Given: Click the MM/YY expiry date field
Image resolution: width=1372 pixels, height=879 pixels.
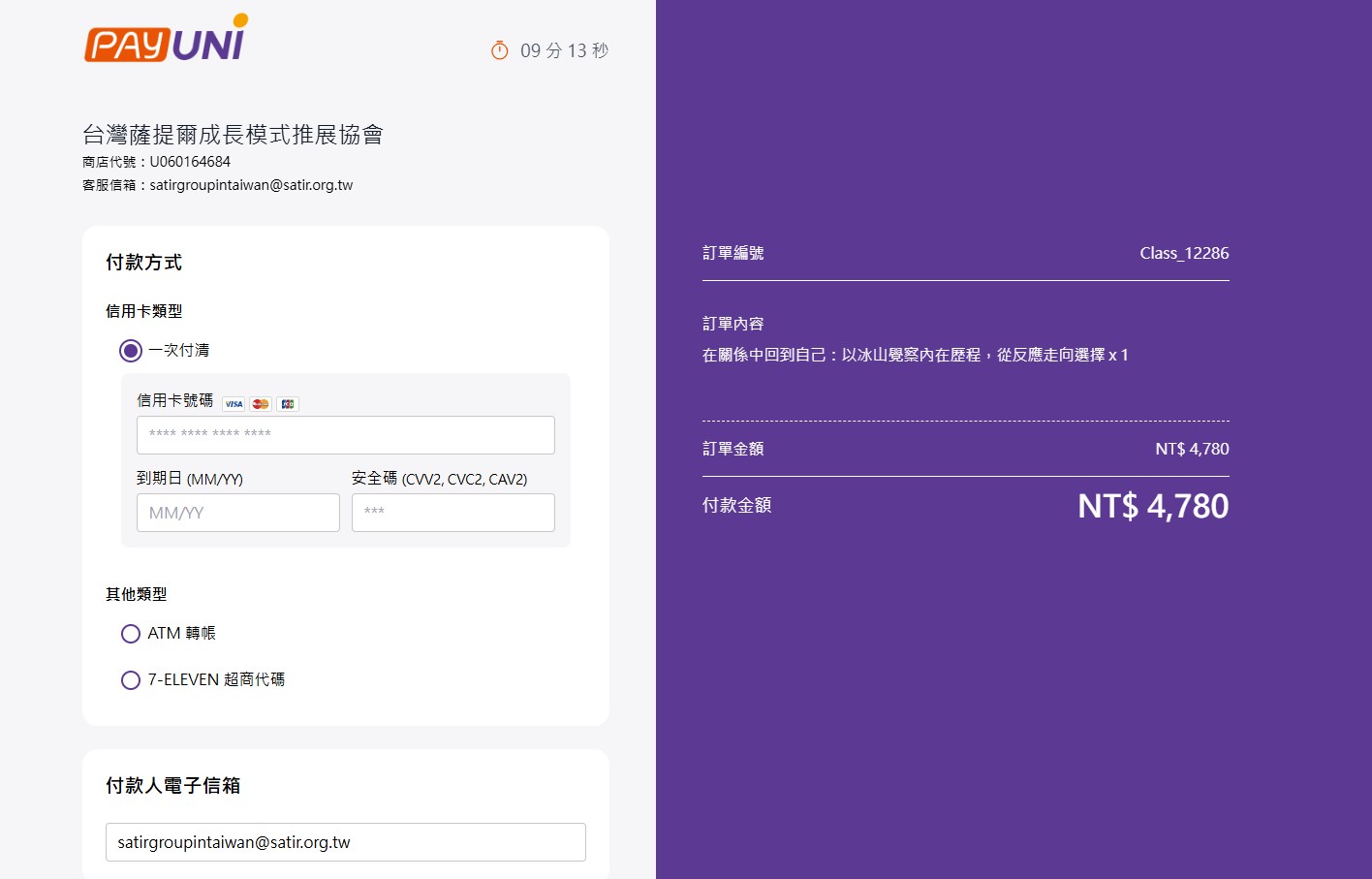Looking at the screenshot, I should [x=237, y=513].
